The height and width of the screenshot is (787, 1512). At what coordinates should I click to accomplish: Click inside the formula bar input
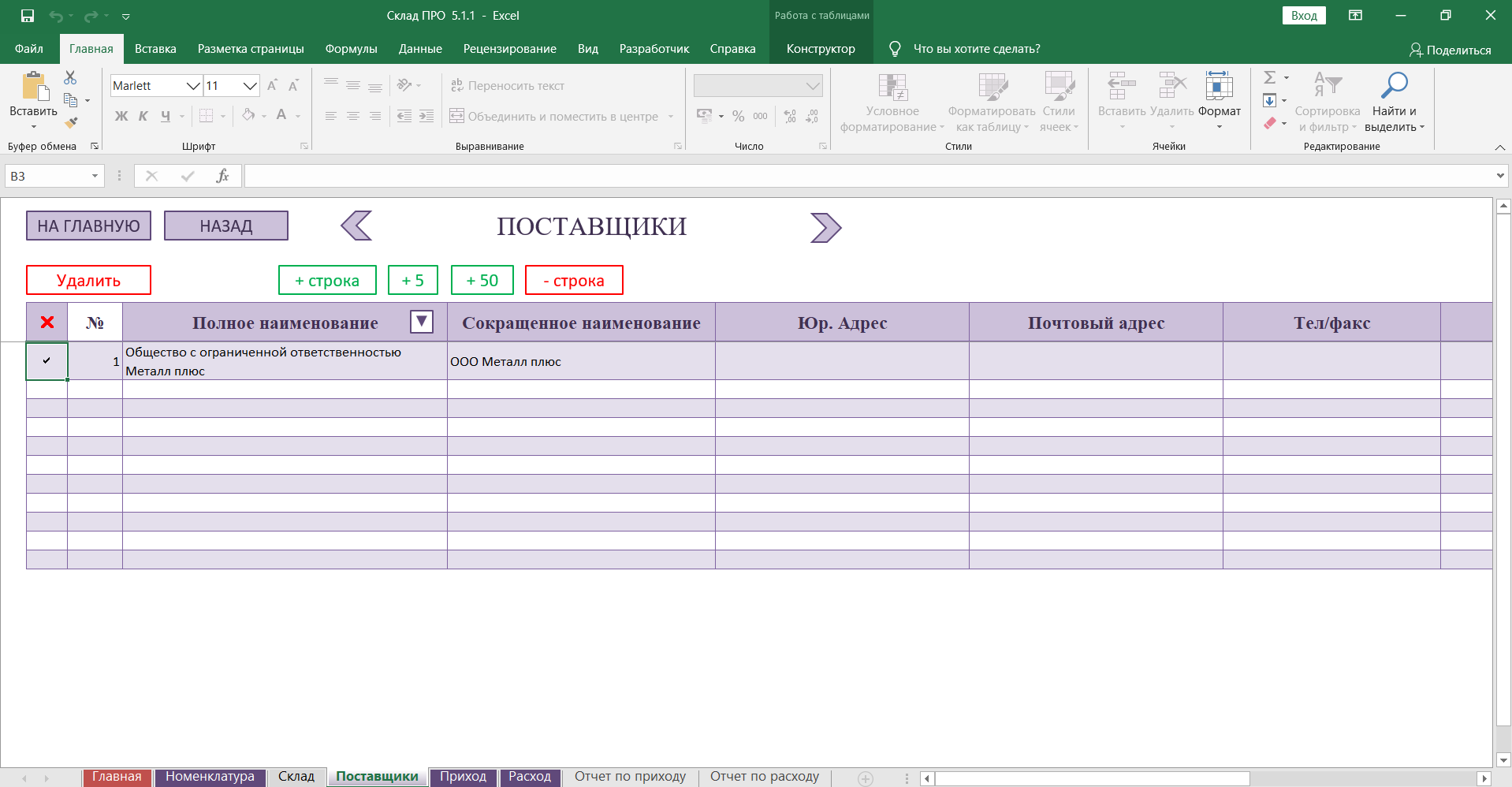pos(867,176)
